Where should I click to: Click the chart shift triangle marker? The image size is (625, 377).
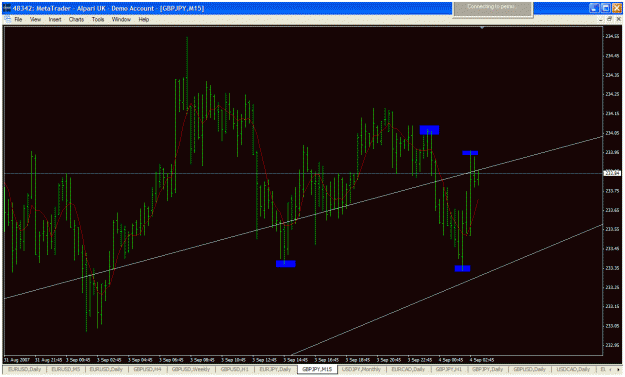click(x=482, y=28)
